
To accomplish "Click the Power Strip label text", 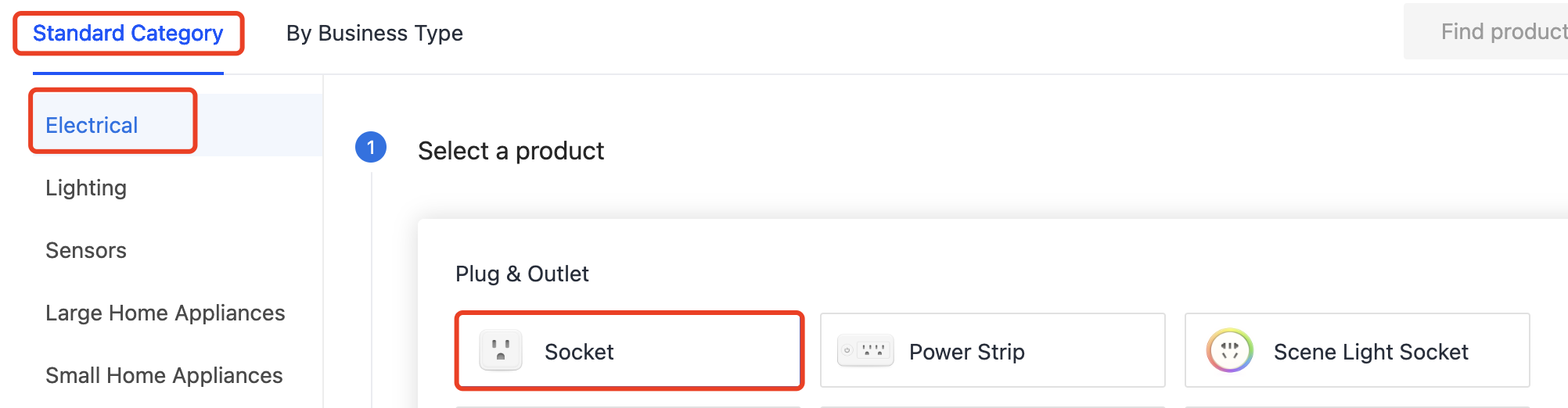I will click(967, 352).
